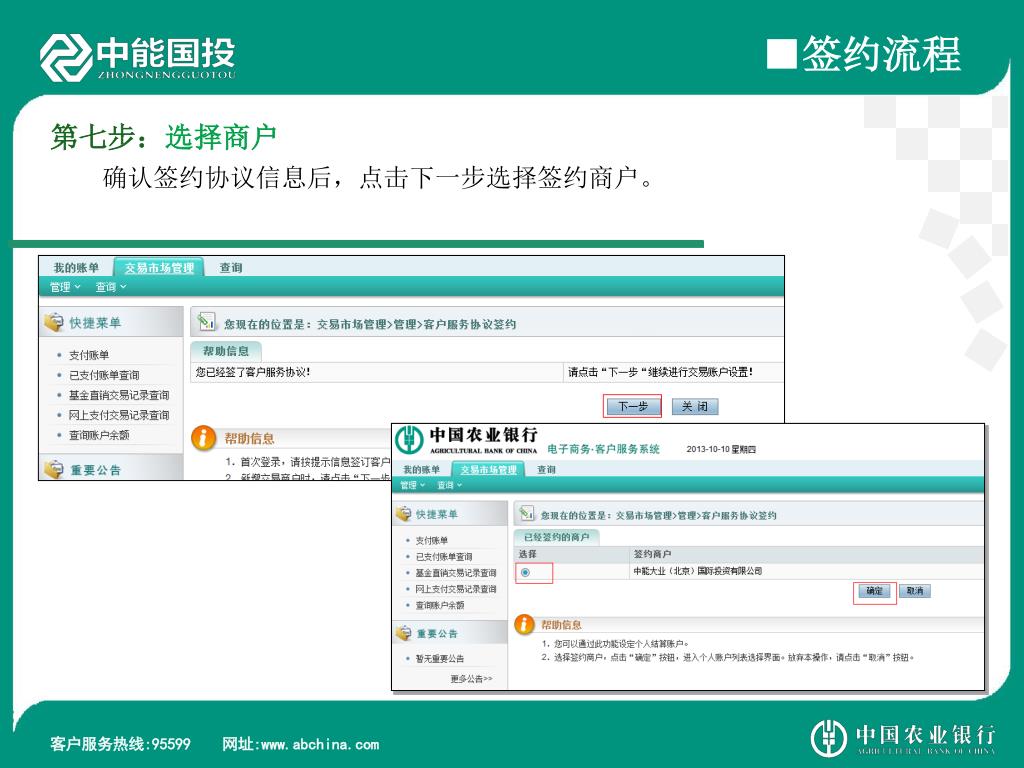Click 选择 column header in merchant table
The height and width of the screenshot is (768, 1024).
[x=528, y=554]
